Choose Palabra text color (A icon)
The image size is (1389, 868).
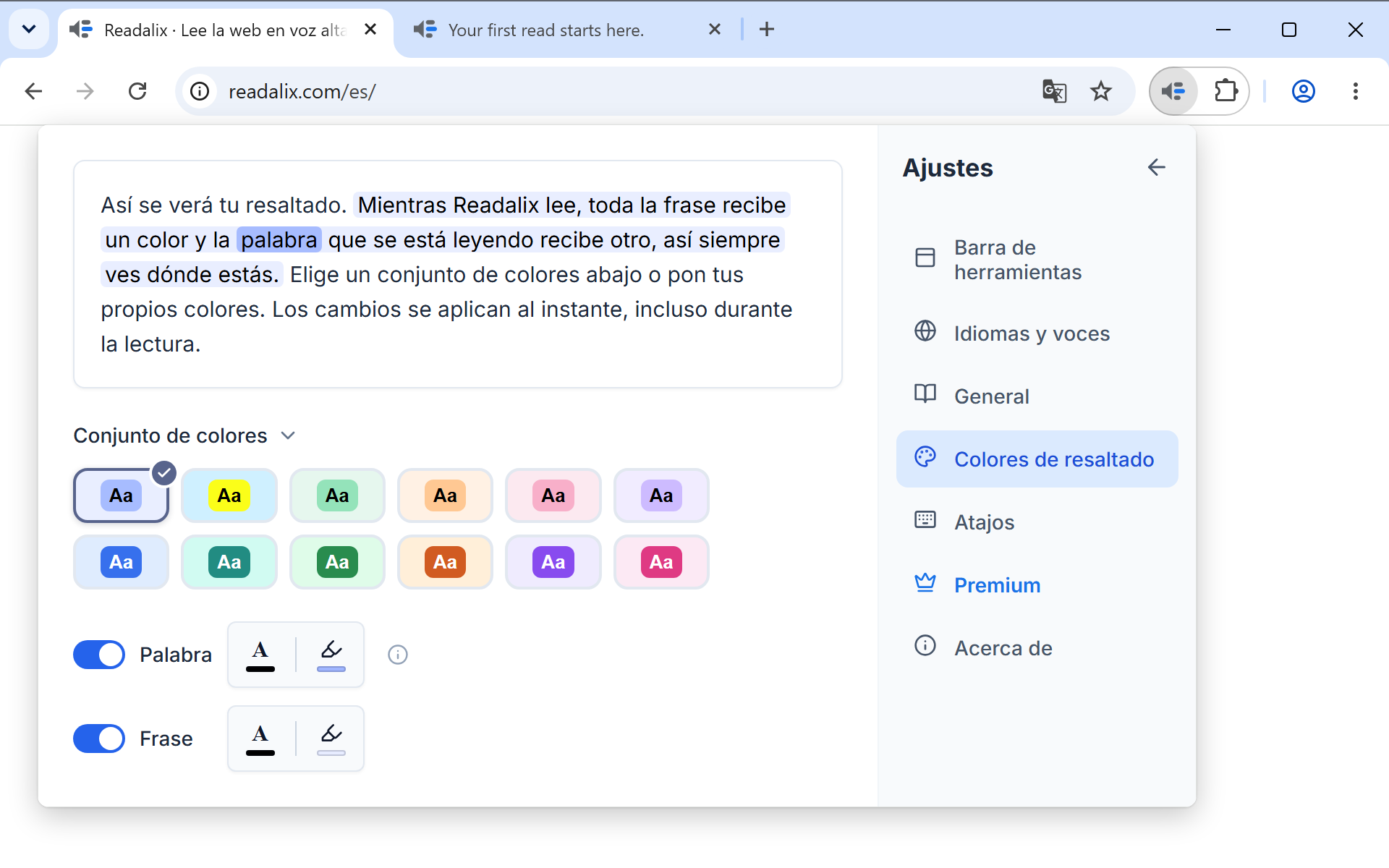click(260, 655)
